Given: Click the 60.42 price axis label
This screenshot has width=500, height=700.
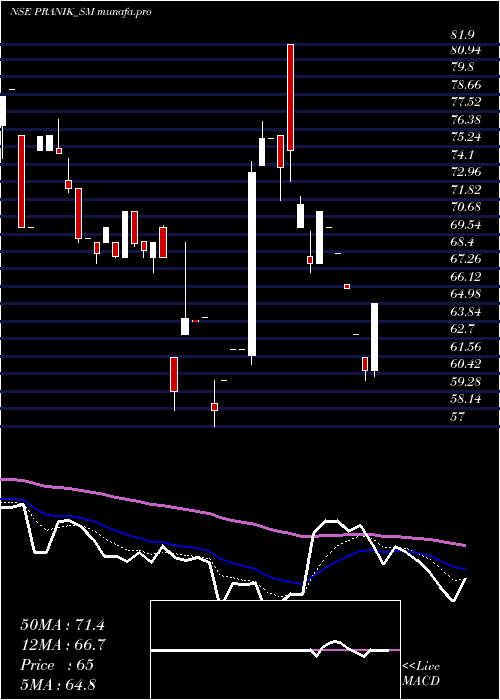Looking at the screenshot, I should 466,364.
